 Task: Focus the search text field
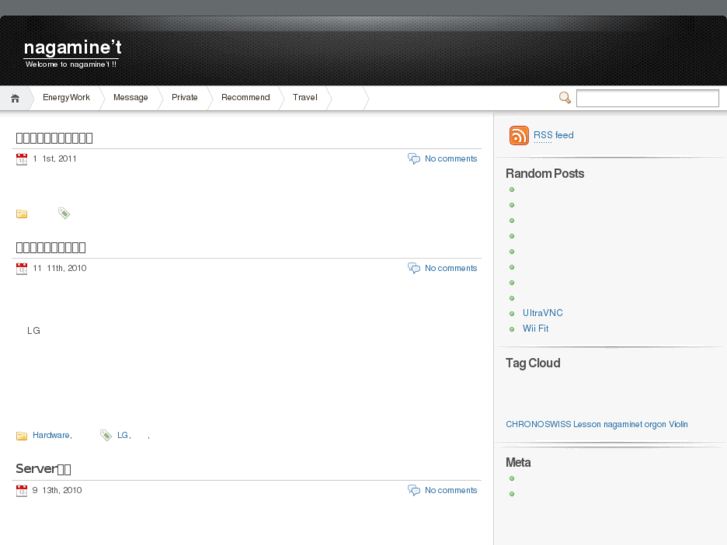(647, 98)
